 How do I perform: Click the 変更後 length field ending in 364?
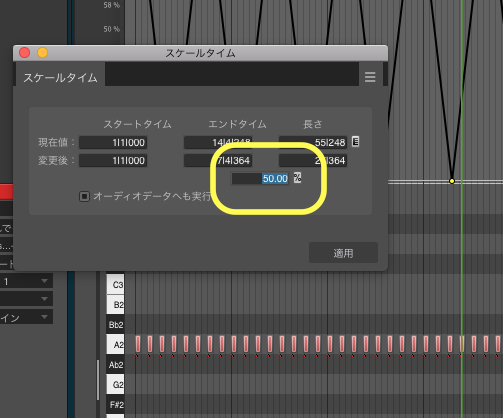click(313, 160)
